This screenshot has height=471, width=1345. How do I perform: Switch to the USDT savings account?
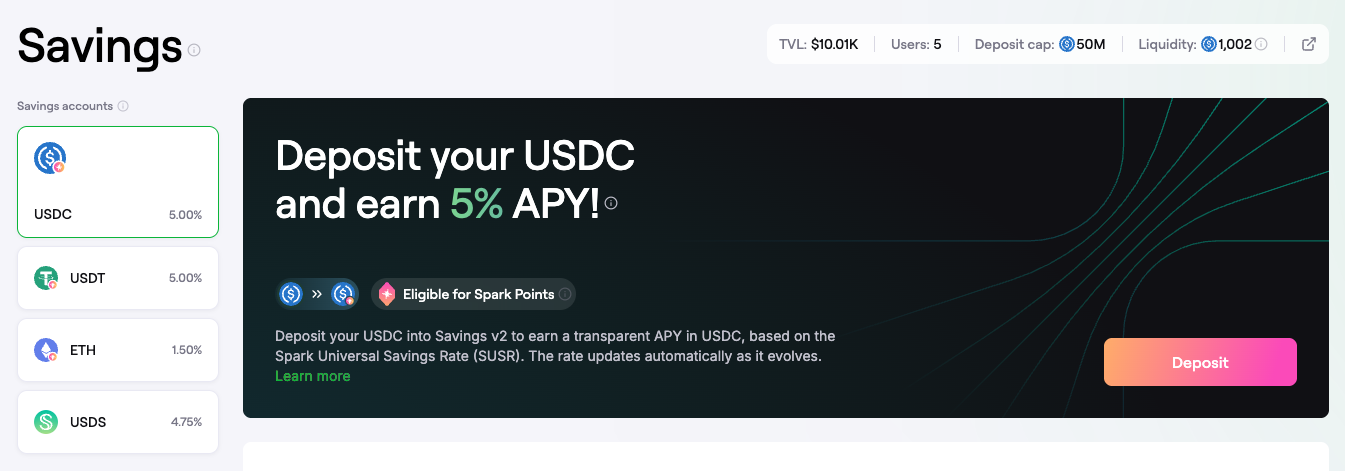[x=118, y=278]
